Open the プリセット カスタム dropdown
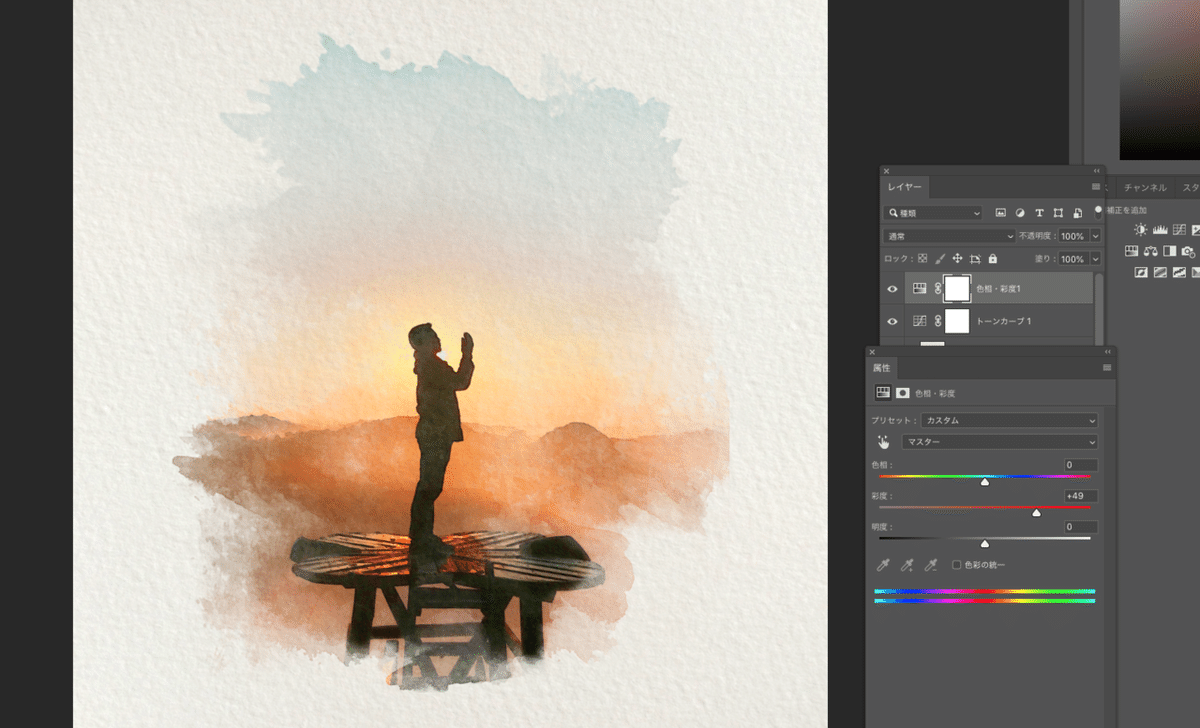The width and height of the screenshot is (1200, 728). coord(1009,421)
